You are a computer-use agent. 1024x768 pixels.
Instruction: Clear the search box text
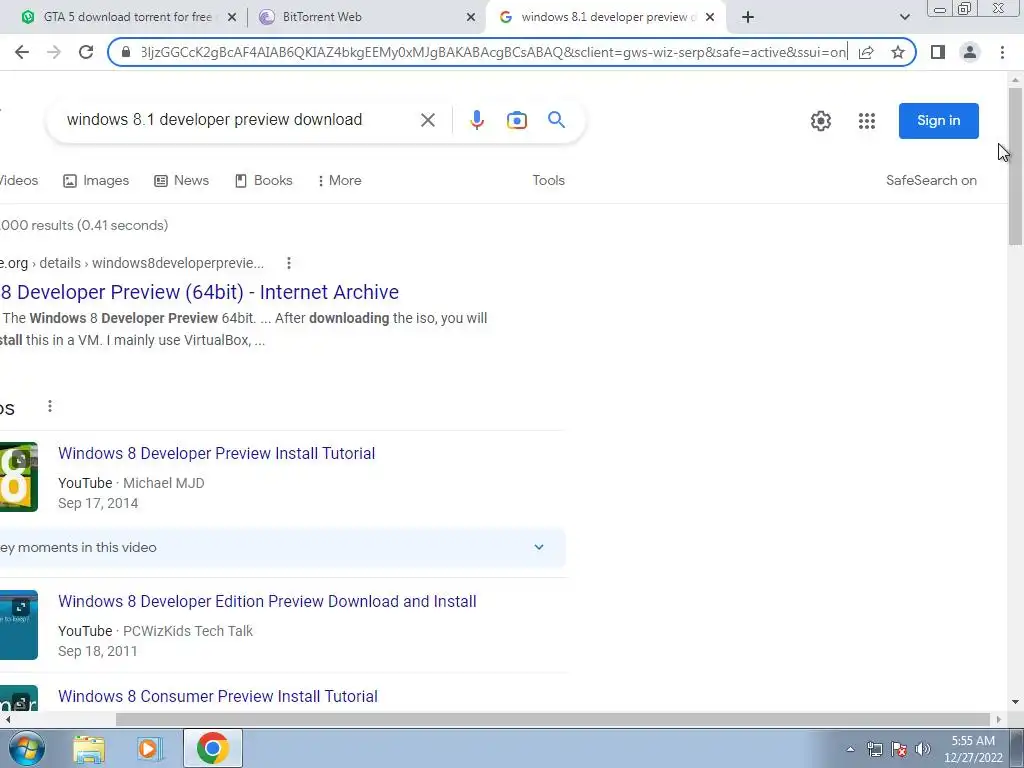click(428, 120)
